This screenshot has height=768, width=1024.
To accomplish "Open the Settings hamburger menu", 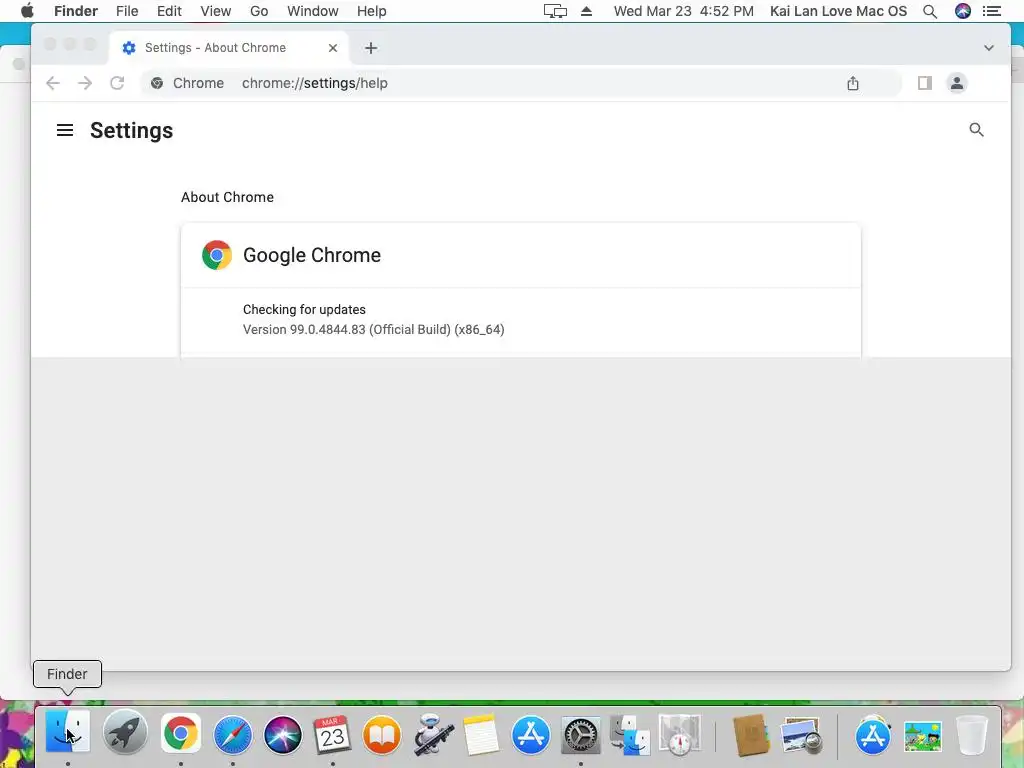I will pyautogui.click(x=65, y=130).
